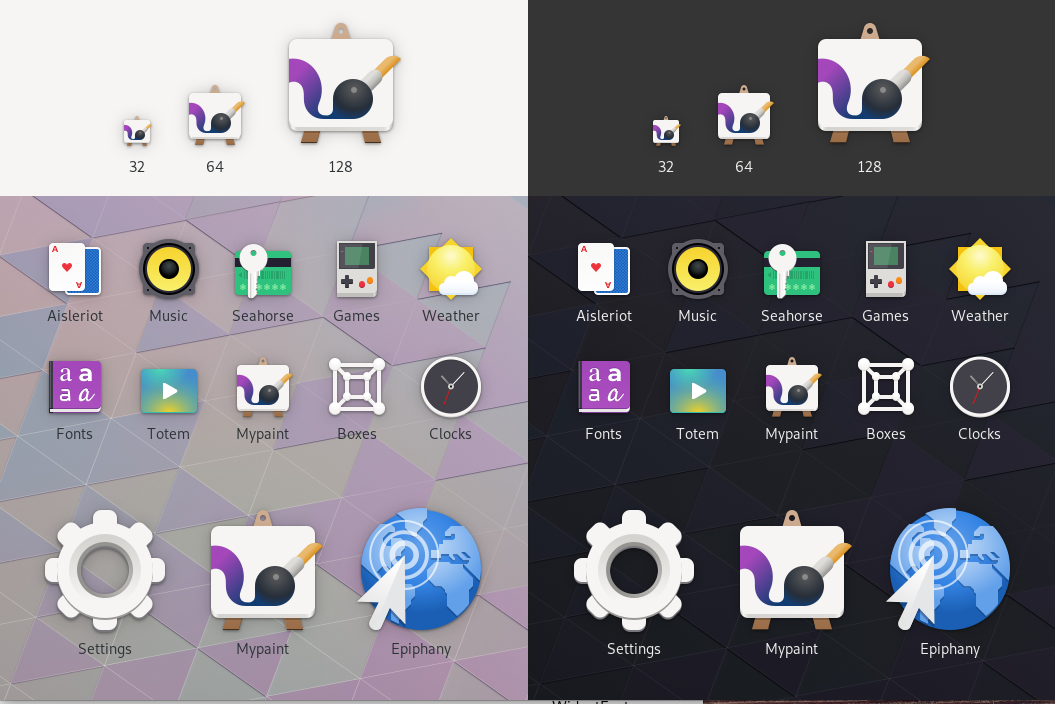The width and height of the screenshot is (1055, 704).
Task: Click the Music speaker icon
Action: [x=168, y=269]
